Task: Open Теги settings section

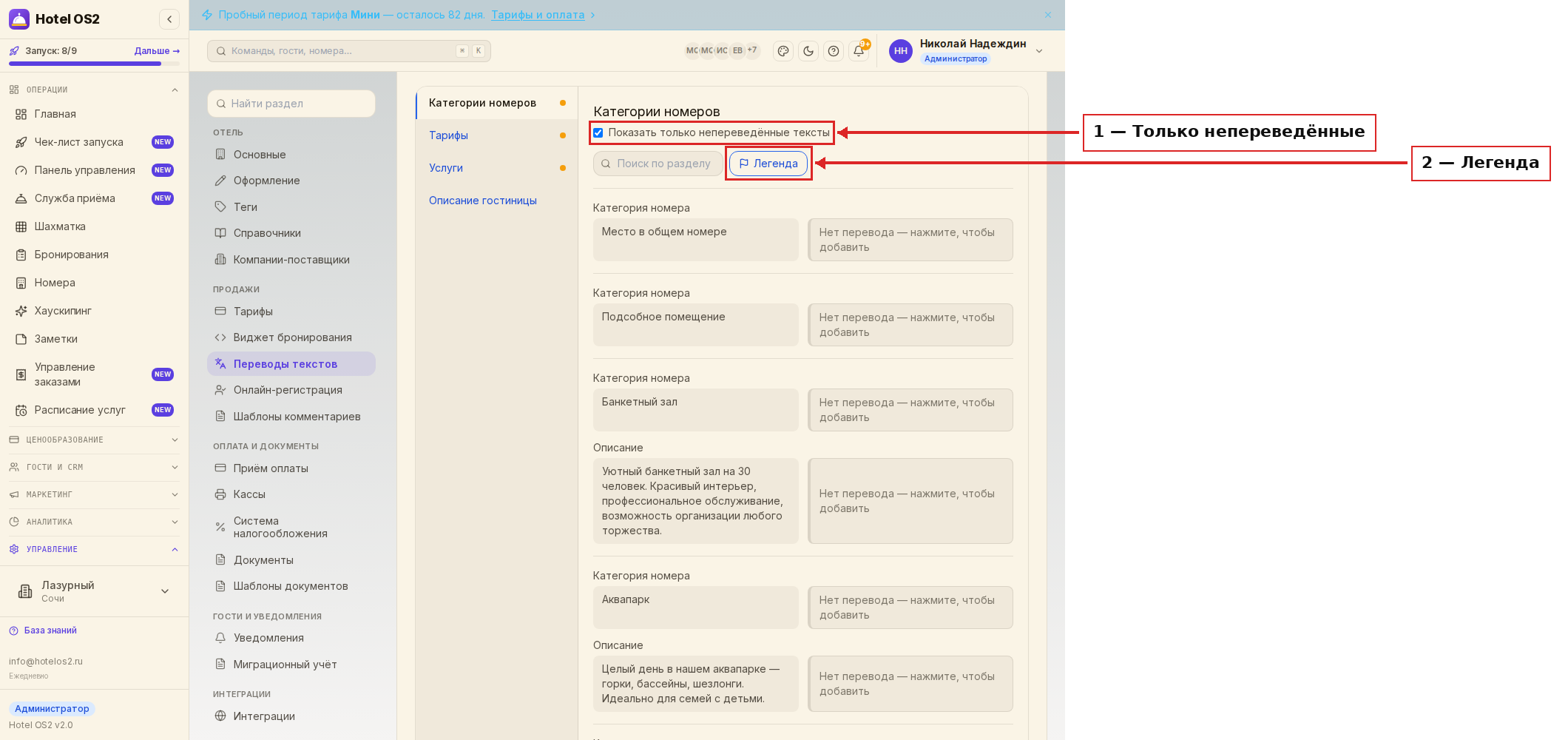Action: (x=291, y=207)
